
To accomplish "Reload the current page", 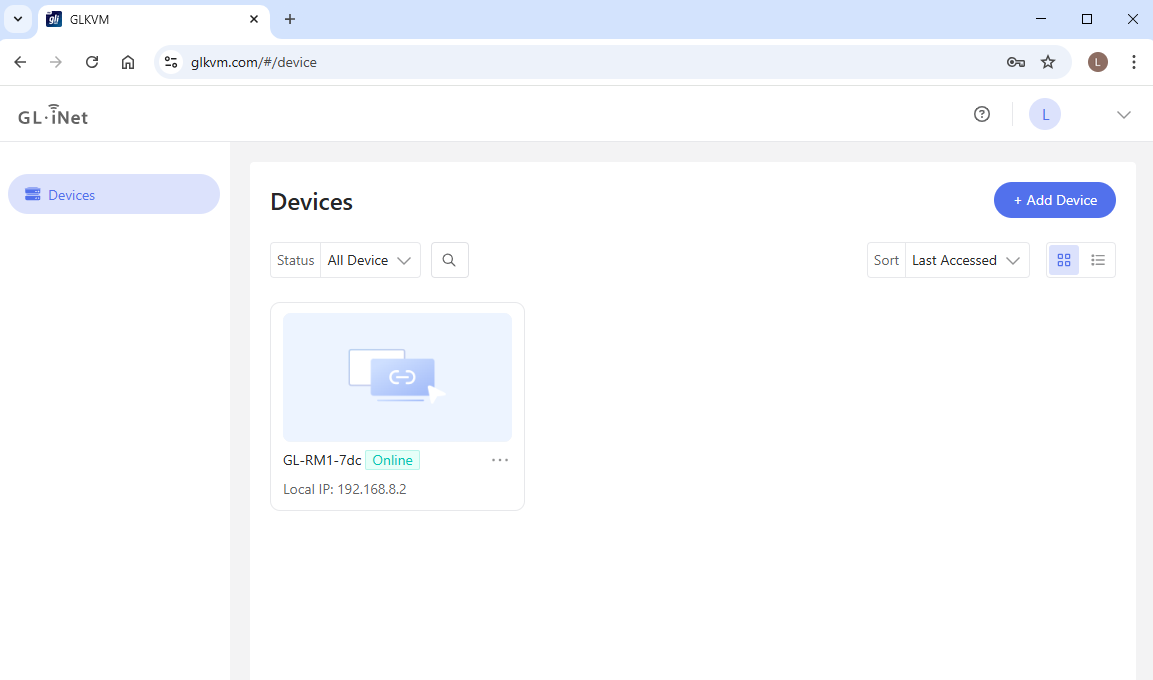I will click(92, 62).
